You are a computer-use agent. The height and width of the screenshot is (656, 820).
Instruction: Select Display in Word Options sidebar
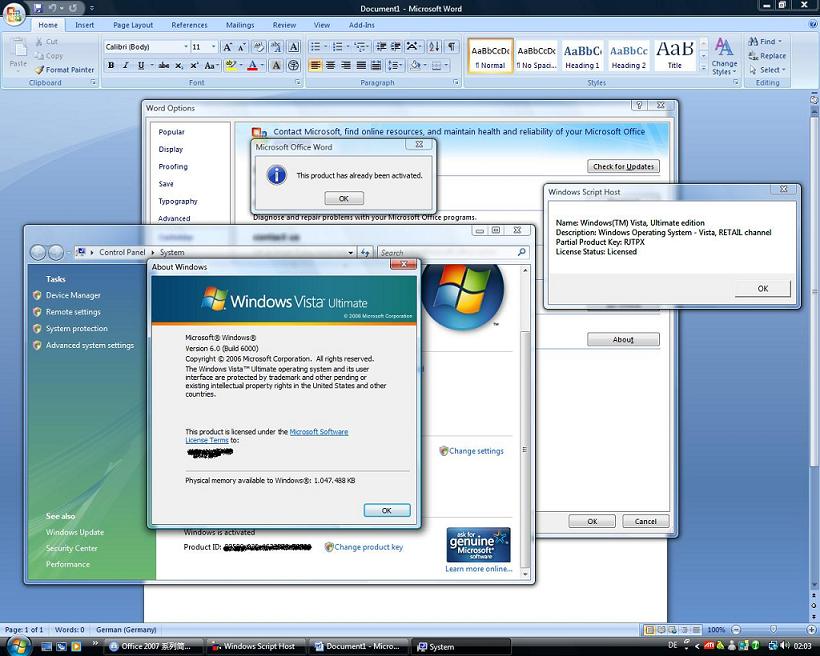[x=171, y=149]
